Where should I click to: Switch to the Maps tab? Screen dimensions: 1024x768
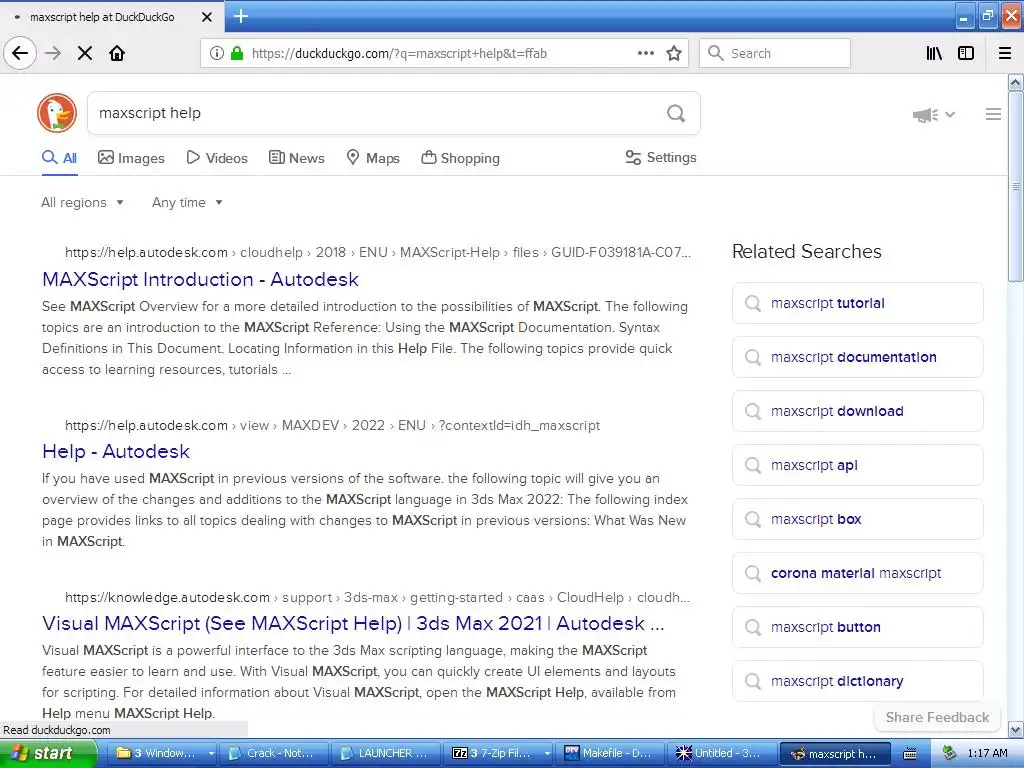pos(373,158)
